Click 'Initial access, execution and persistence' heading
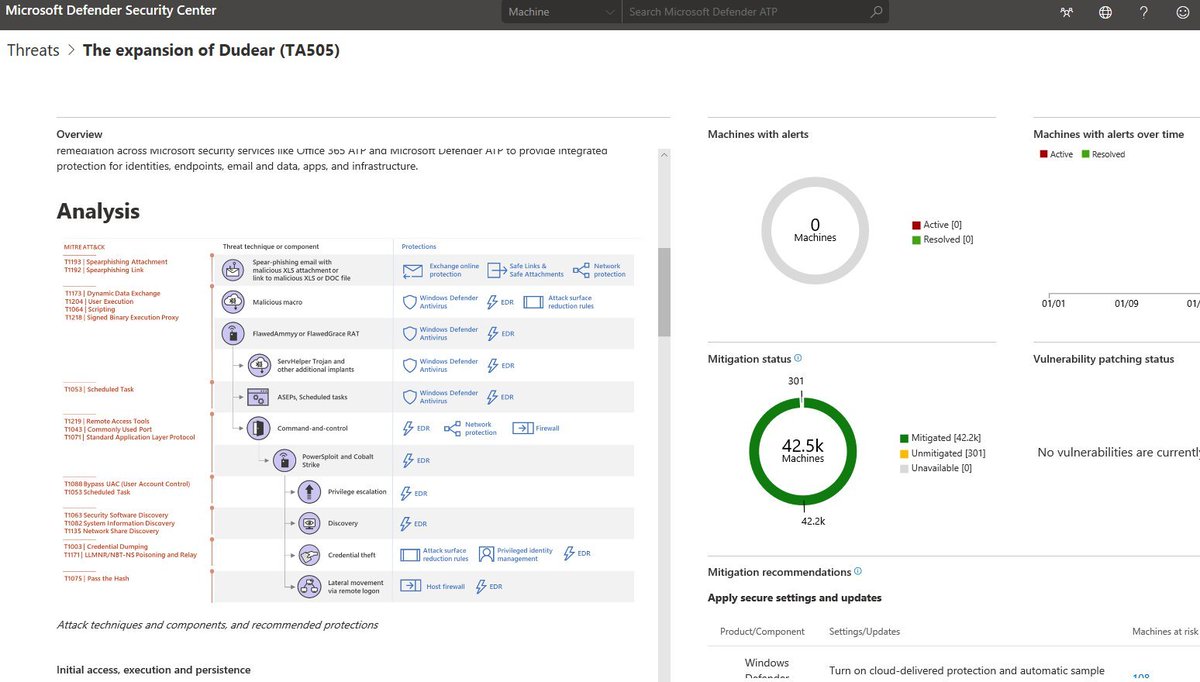Viewport: 1200px width, 682px height. [x=154, y=669]
